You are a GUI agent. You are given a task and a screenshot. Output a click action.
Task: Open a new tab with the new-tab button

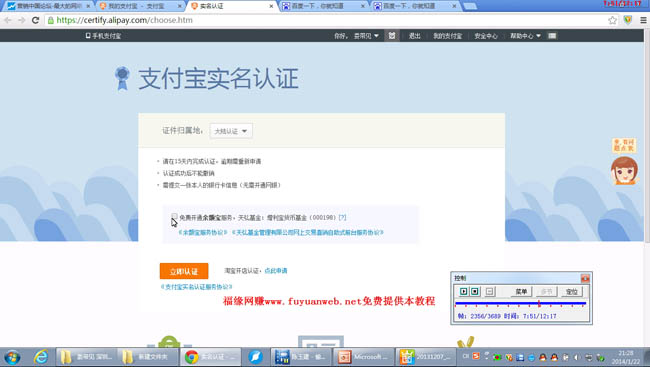(469, 6)
